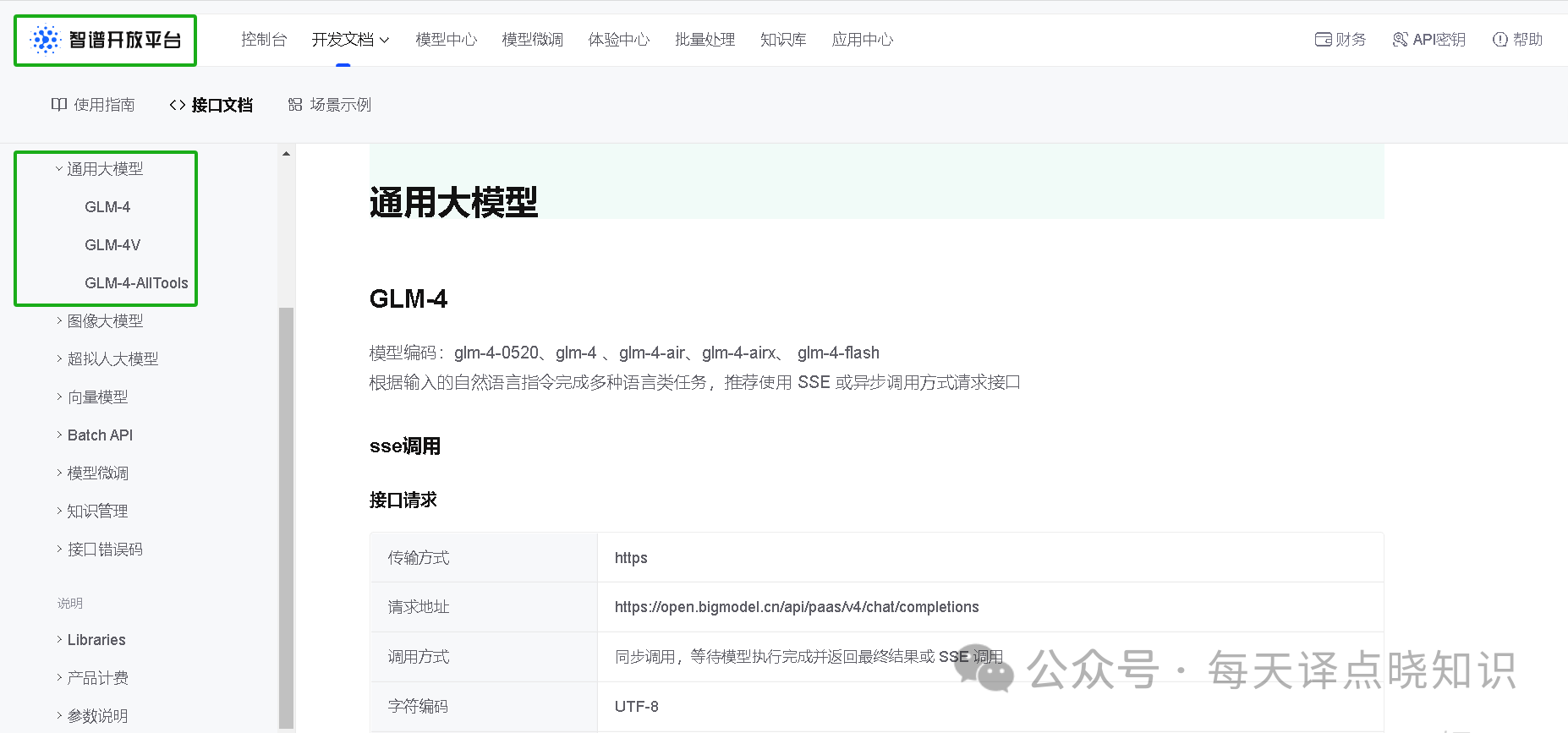This screenshot has width=1568, height=733.
Task: Click the 请求地址 table cell
Action: [x=484, y=607]
